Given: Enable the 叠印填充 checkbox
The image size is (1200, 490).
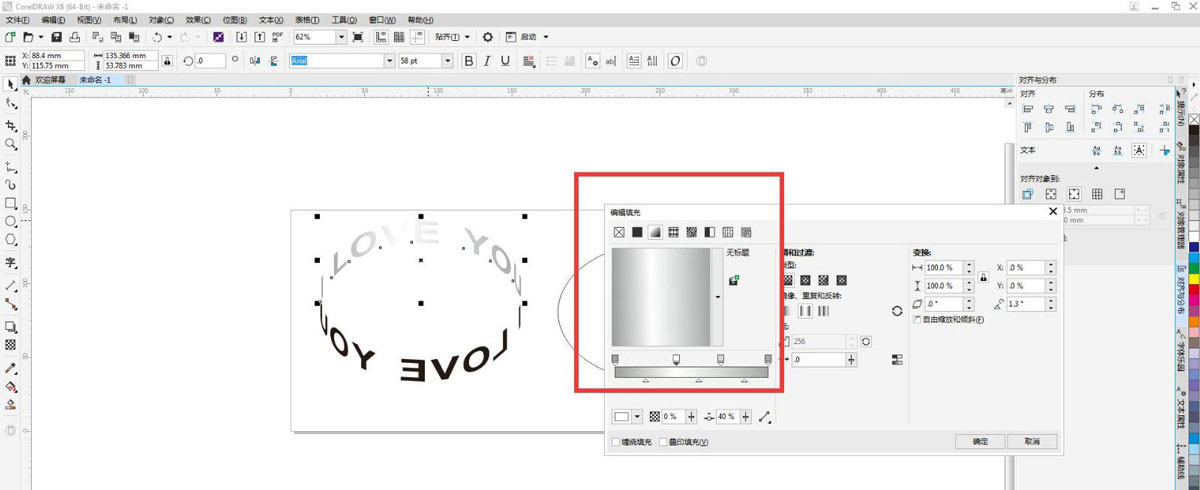Looking at the screenshot, I should pyautogui.click(x=663, y=441).
